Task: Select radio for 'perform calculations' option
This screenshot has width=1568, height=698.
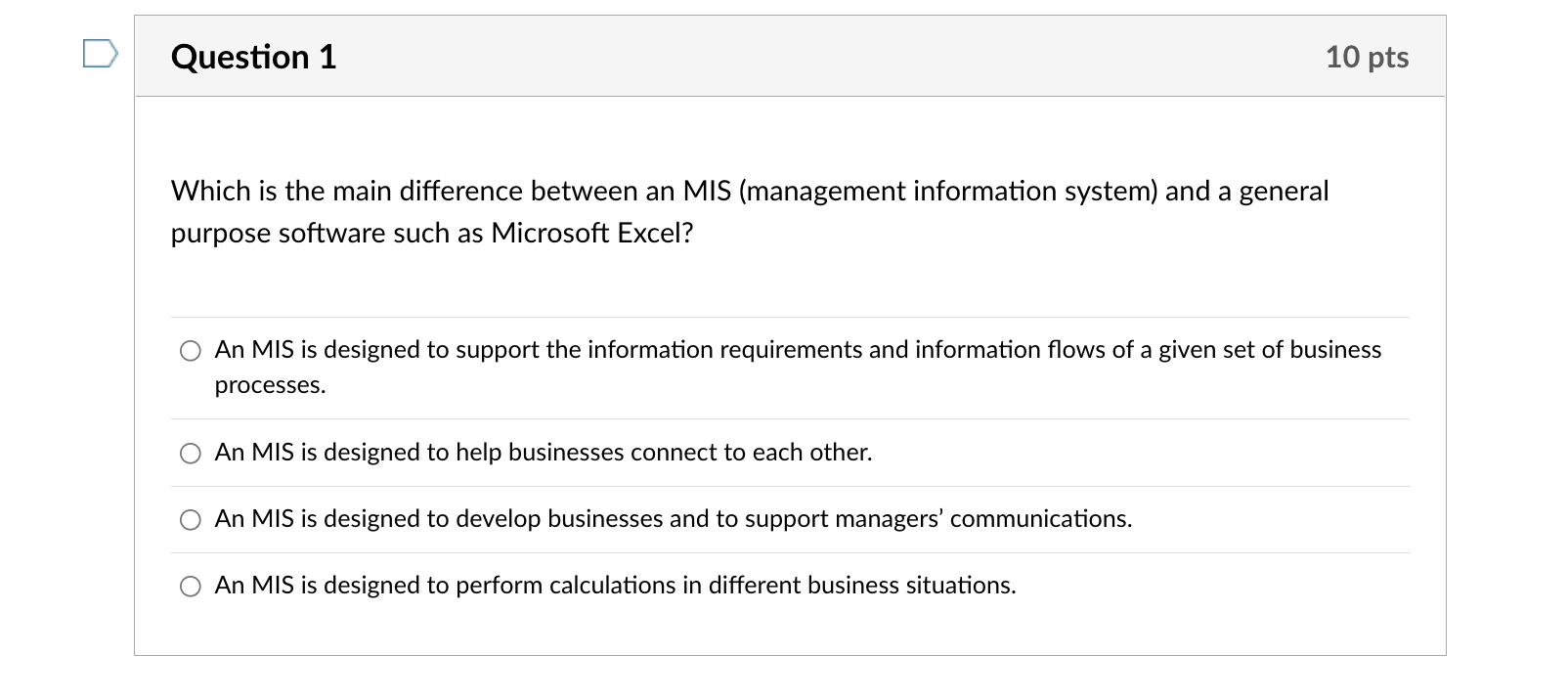Action: click(x=191, y=586)
